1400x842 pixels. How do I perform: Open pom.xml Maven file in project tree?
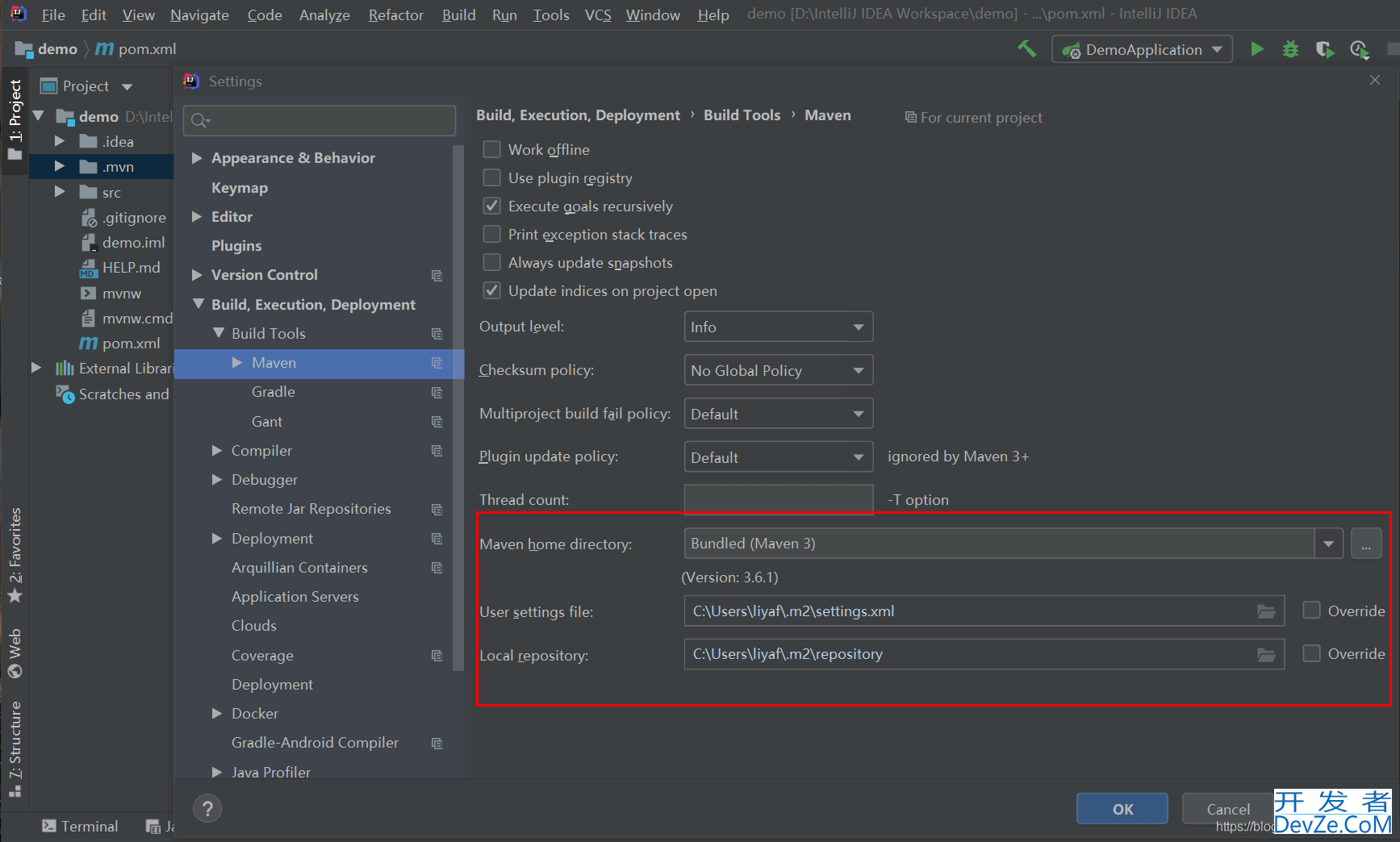pyautogui.click(x=120, y=344)
